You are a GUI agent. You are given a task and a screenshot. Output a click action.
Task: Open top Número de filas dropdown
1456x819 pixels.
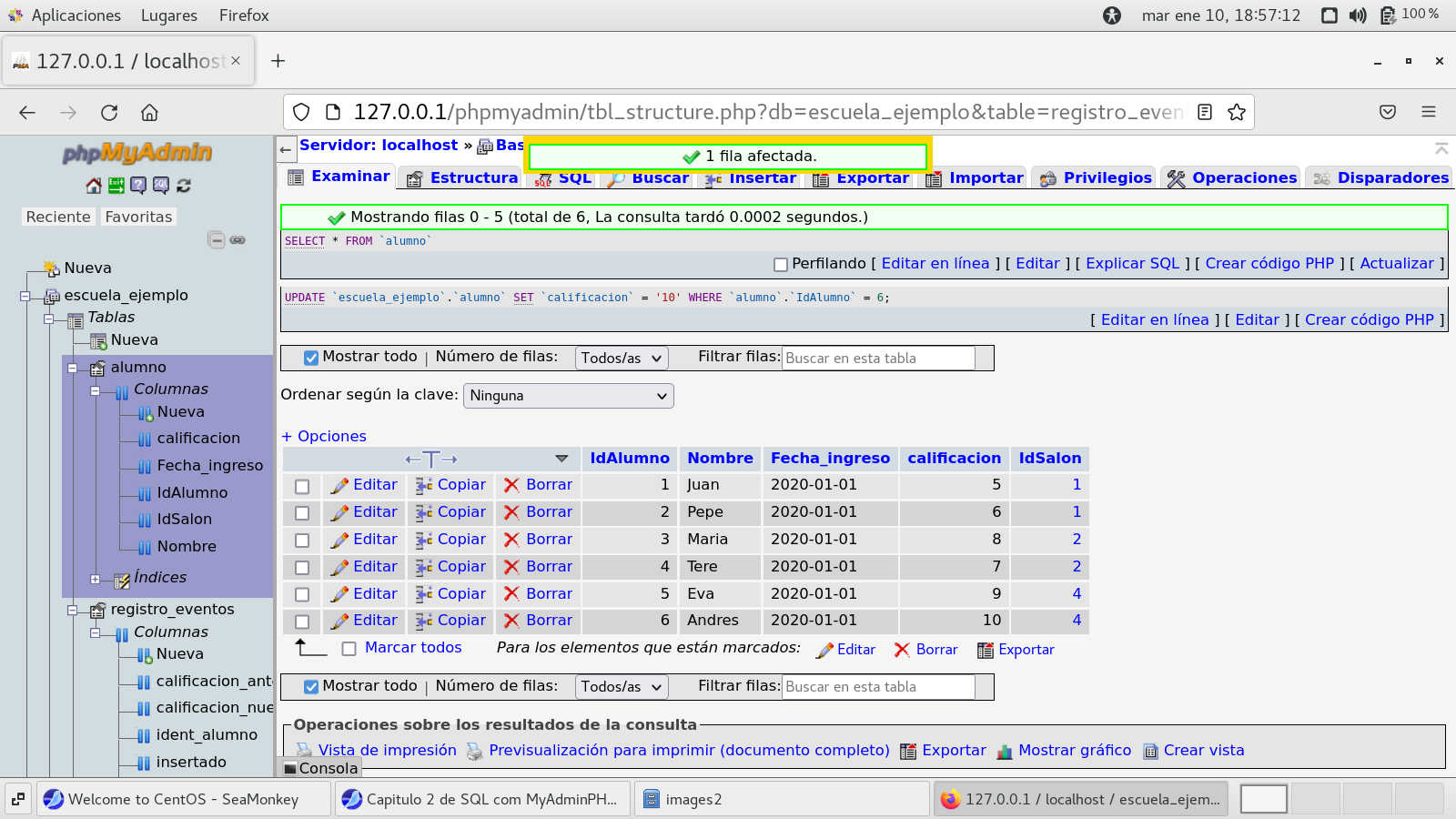(x=622, y=359)
